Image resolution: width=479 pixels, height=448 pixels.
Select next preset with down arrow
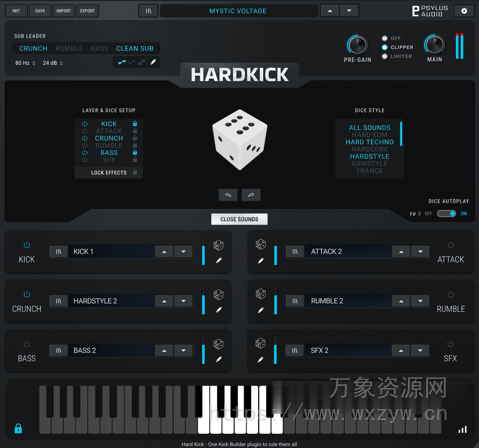coord(349,11)
